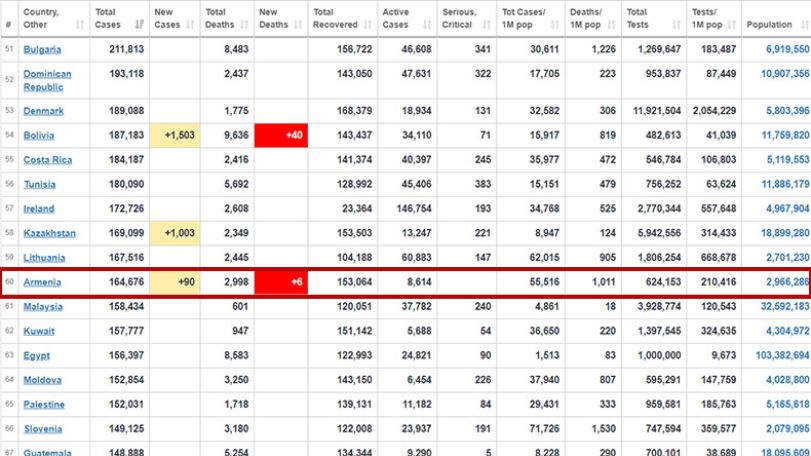
Task: Select Ireland's active cases 146,754 cell
Action: click(407, 209)
